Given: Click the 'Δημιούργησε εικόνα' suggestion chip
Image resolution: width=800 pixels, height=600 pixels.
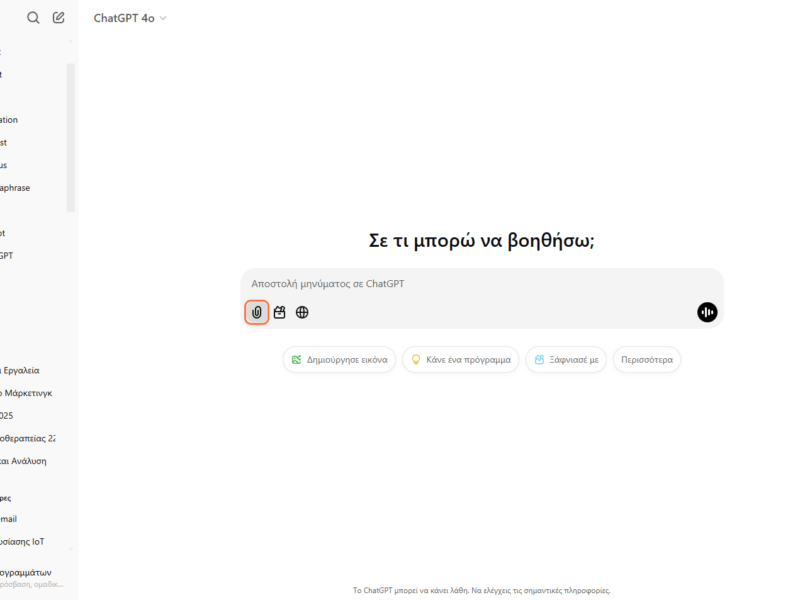Looking at the screenshot, I should tap(339, 360).
